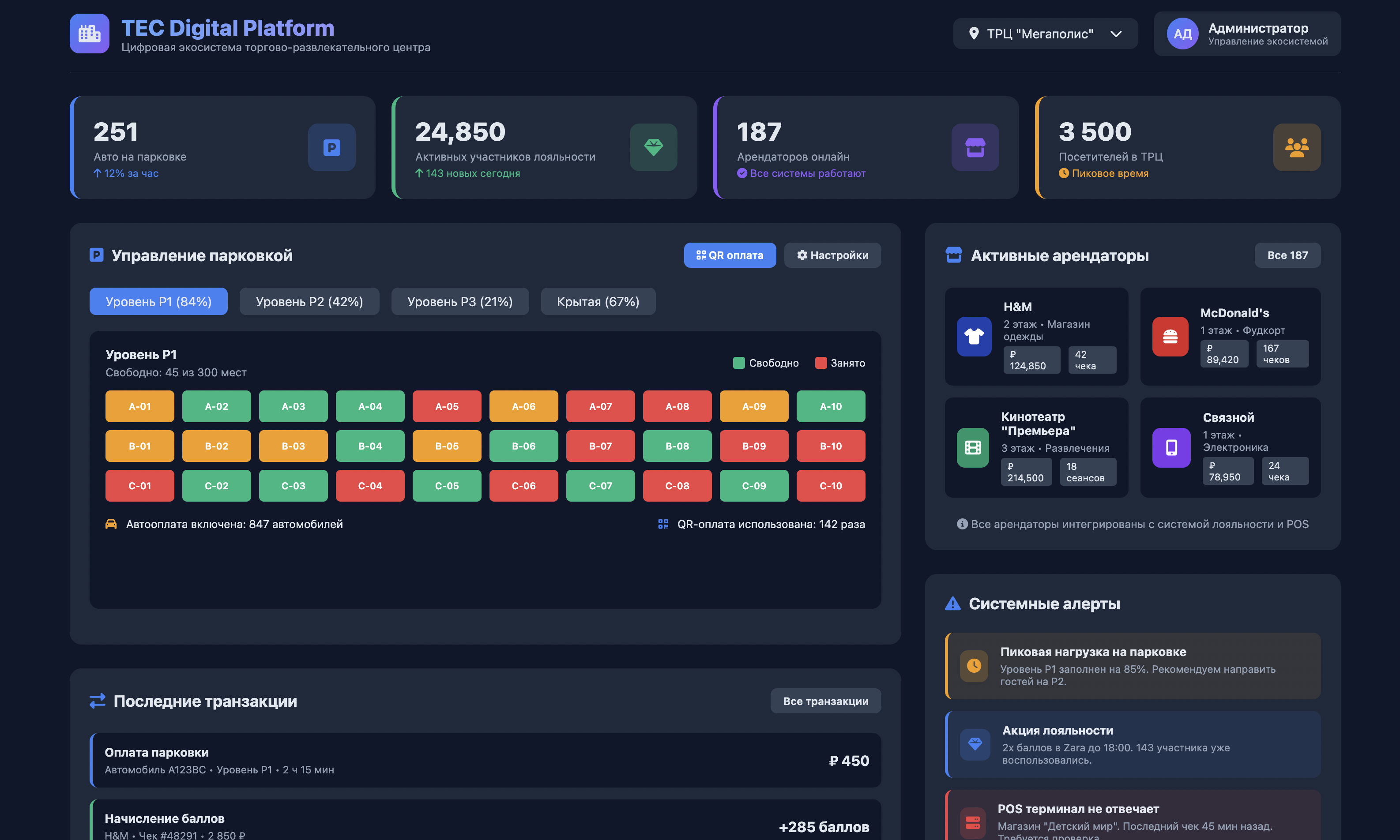Click the Кинотеатр Премьера film icon
This screenshot has width=1400, height=840.
click(973, 448)
